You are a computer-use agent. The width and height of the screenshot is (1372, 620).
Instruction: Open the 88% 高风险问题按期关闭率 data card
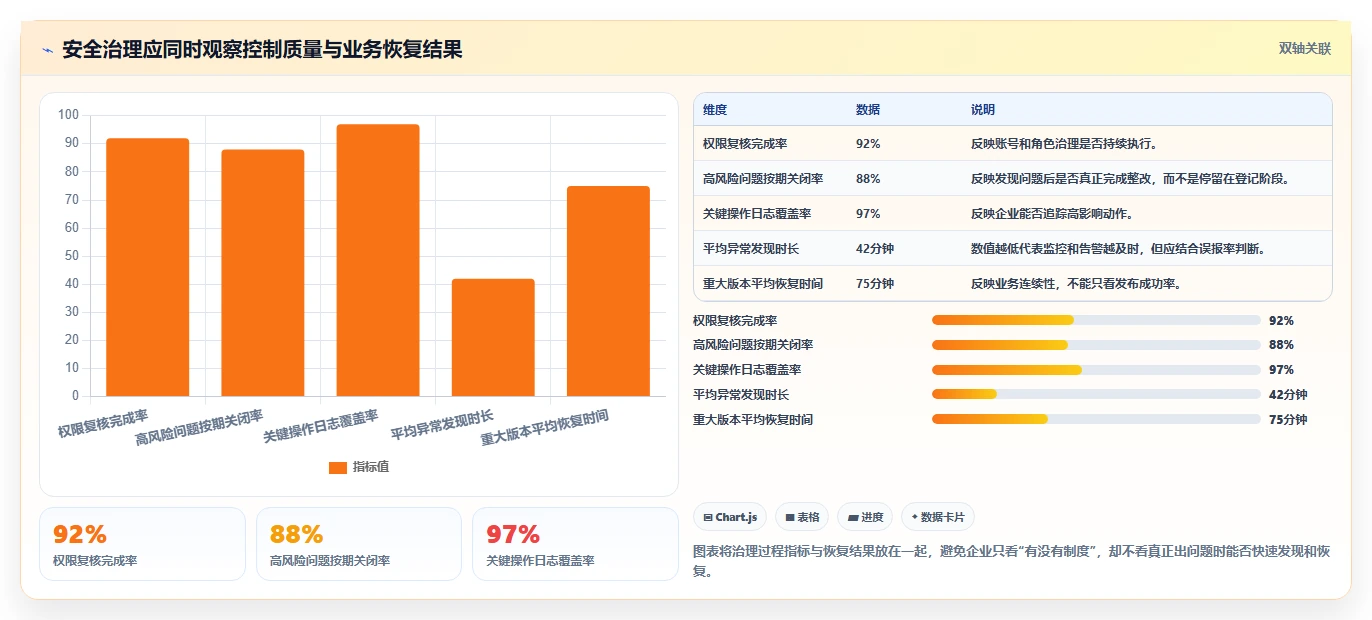(359, 544)
